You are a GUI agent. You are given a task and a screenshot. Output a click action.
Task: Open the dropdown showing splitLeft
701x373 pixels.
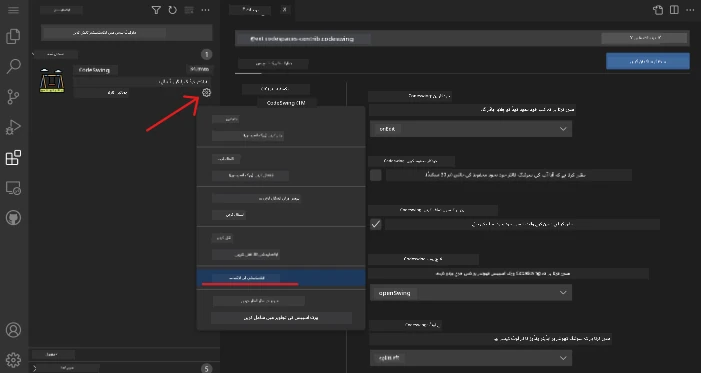click(x=471, y=358)
